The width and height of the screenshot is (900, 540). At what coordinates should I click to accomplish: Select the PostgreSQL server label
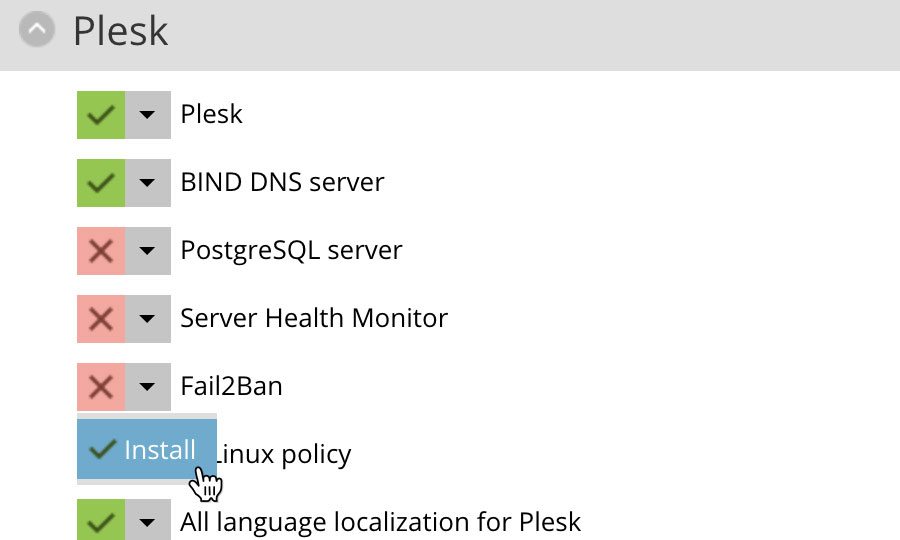click(292, 250)
